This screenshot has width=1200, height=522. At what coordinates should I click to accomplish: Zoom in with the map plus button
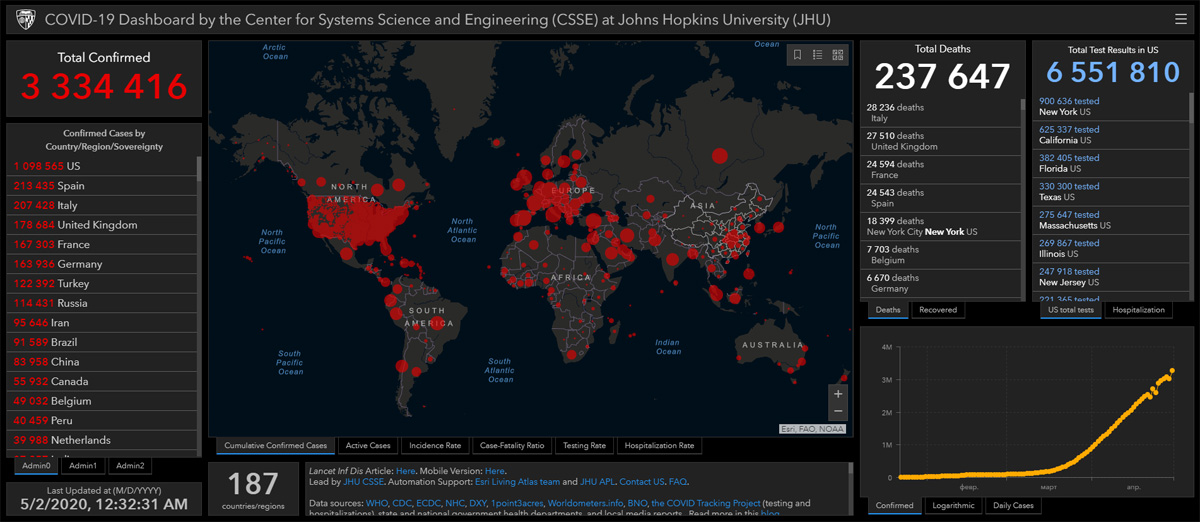838,393
